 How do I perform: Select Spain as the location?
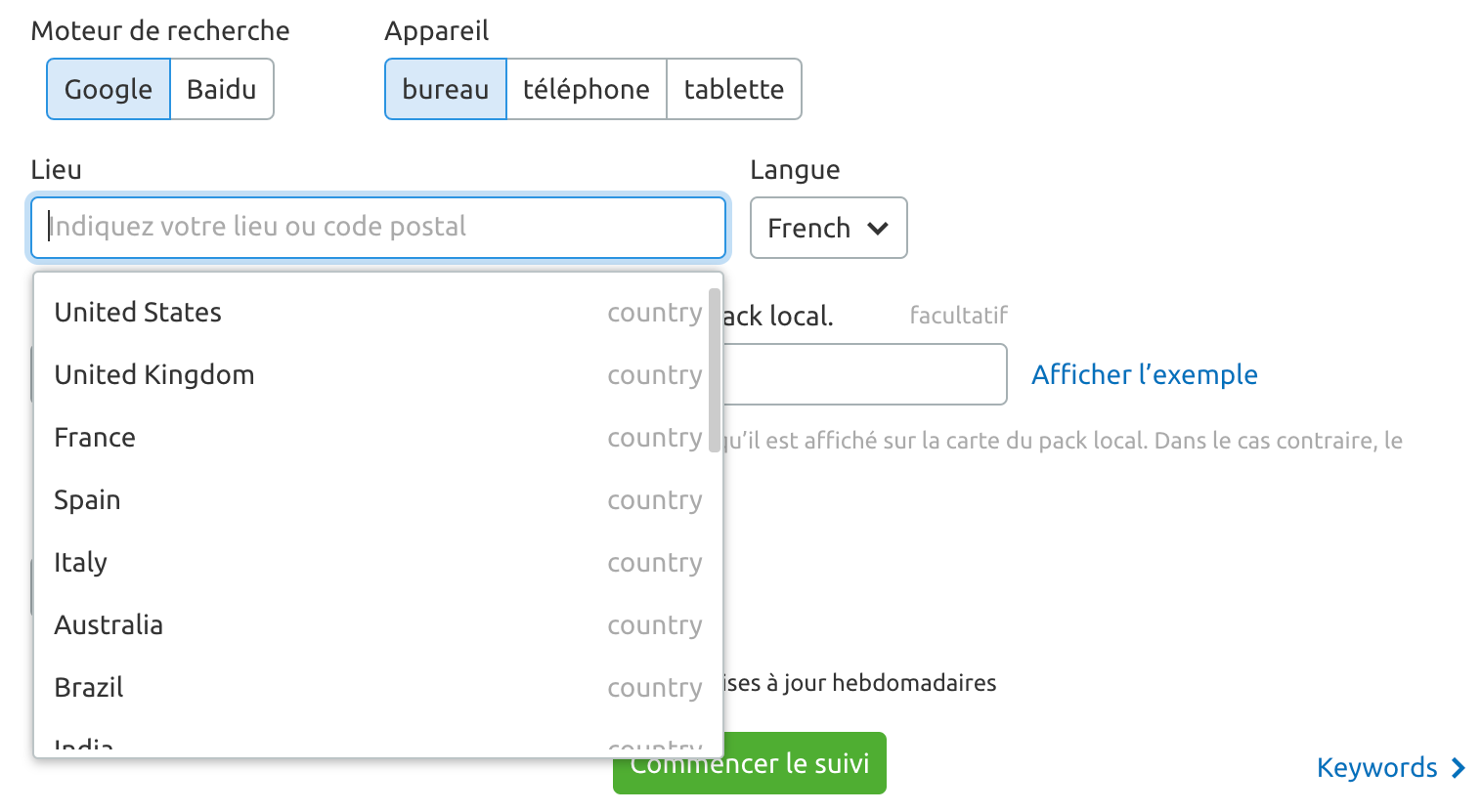click(88, 500)
